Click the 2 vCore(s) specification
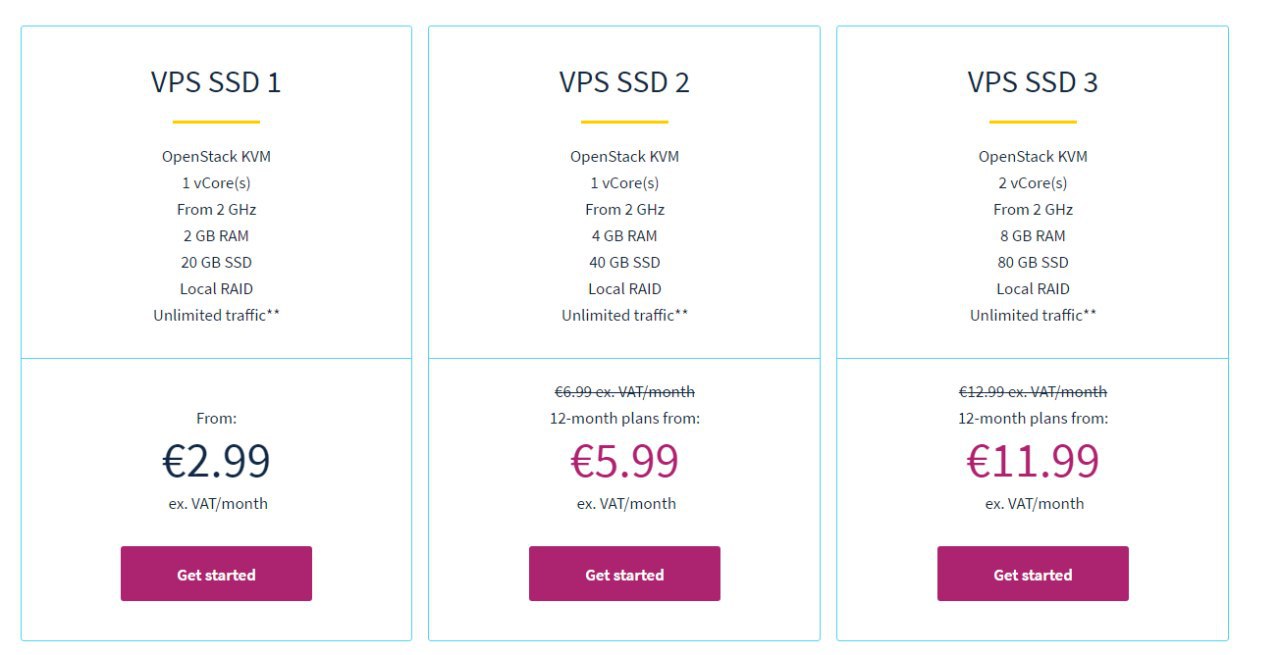Screen dimensions: 1280x655 [x=1032, y=183]
